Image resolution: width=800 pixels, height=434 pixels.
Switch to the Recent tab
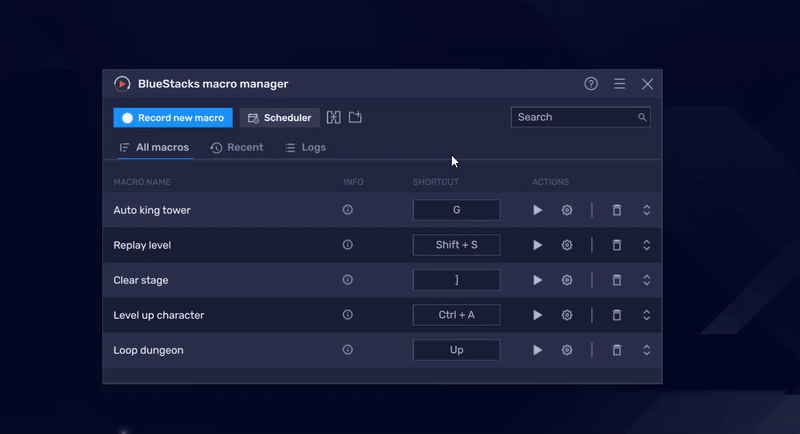[x=237, y=147]
